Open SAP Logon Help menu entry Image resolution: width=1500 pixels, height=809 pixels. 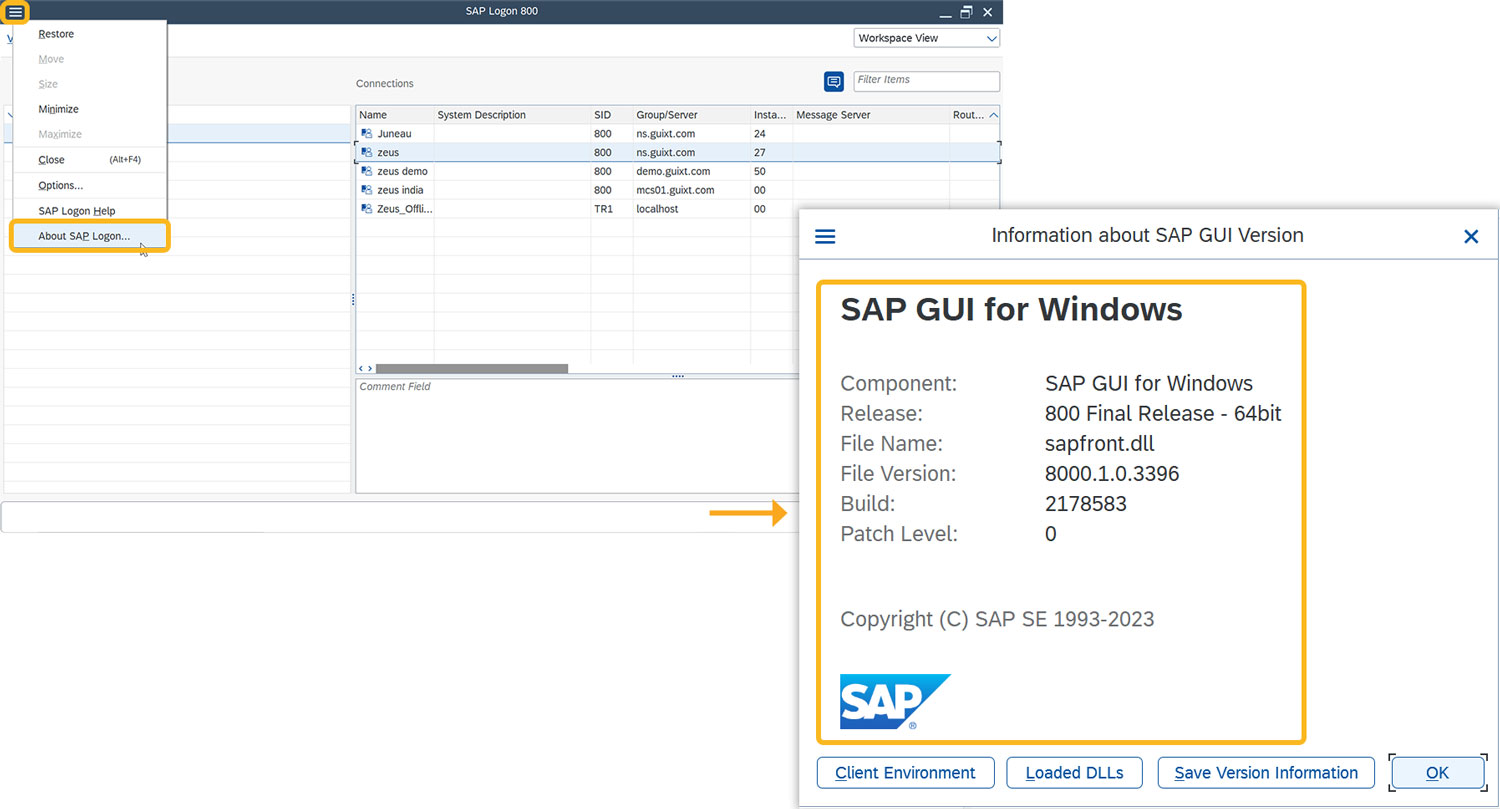[x=90, y=211]
